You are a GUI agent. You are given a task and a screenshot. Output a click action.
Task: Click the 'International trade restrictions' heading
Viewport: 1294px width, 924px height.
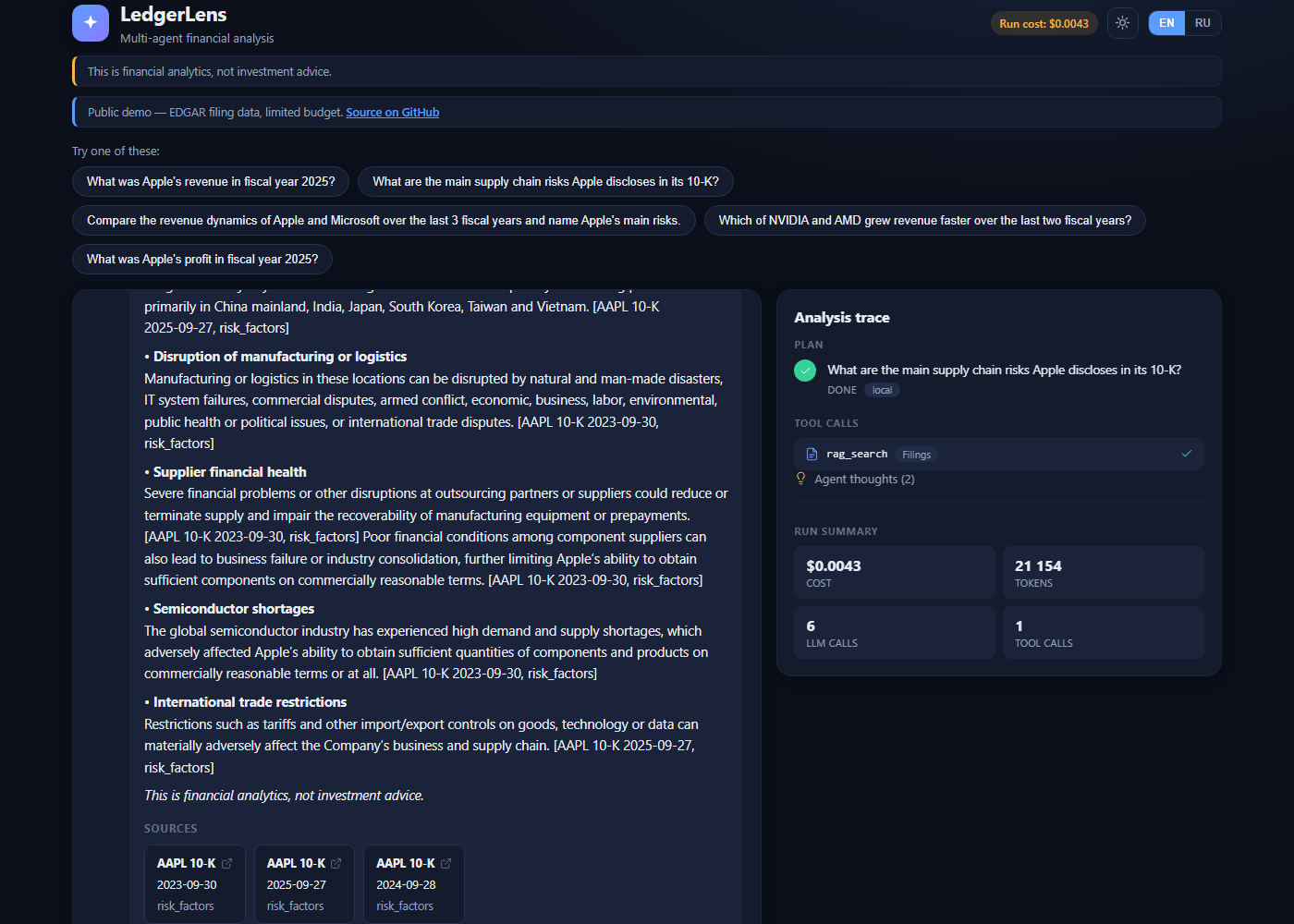pyautogui.click(x=250, y=702)
